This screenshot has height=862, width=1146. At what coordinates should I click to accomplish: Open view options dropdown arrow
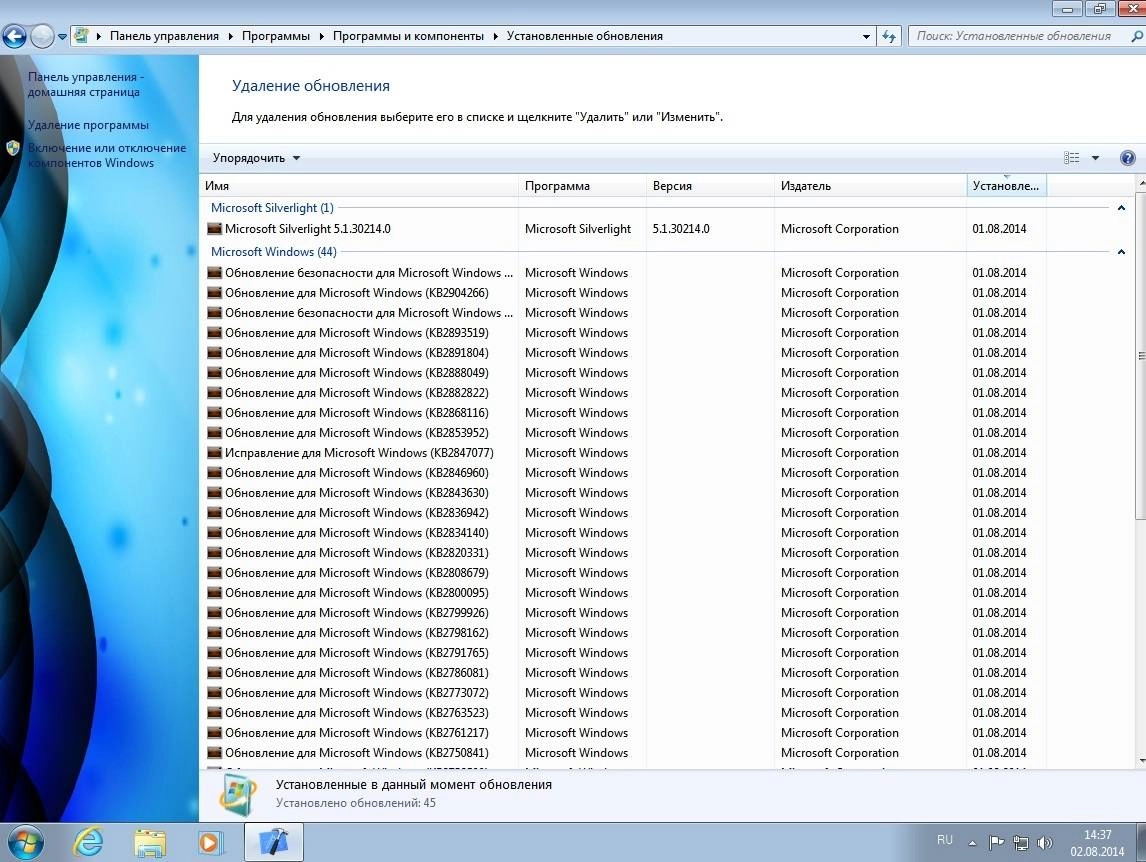point(1095,158)
